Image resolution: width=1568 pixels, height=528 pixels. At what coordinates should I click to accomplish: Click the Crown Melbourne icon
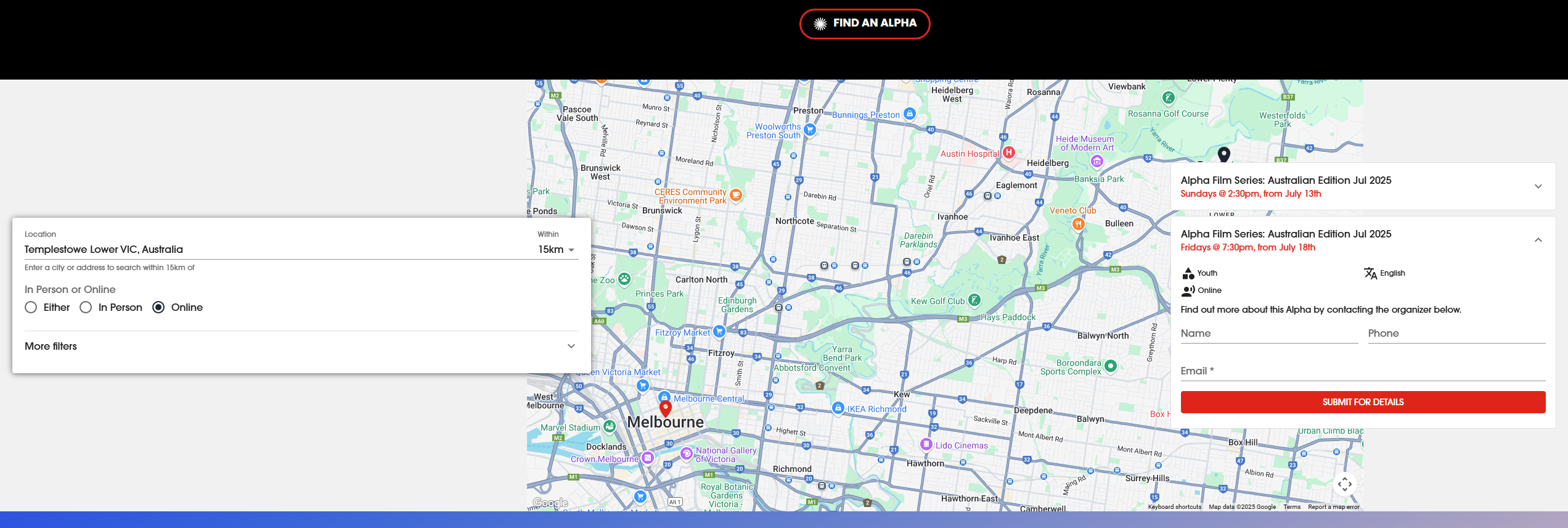647,458
